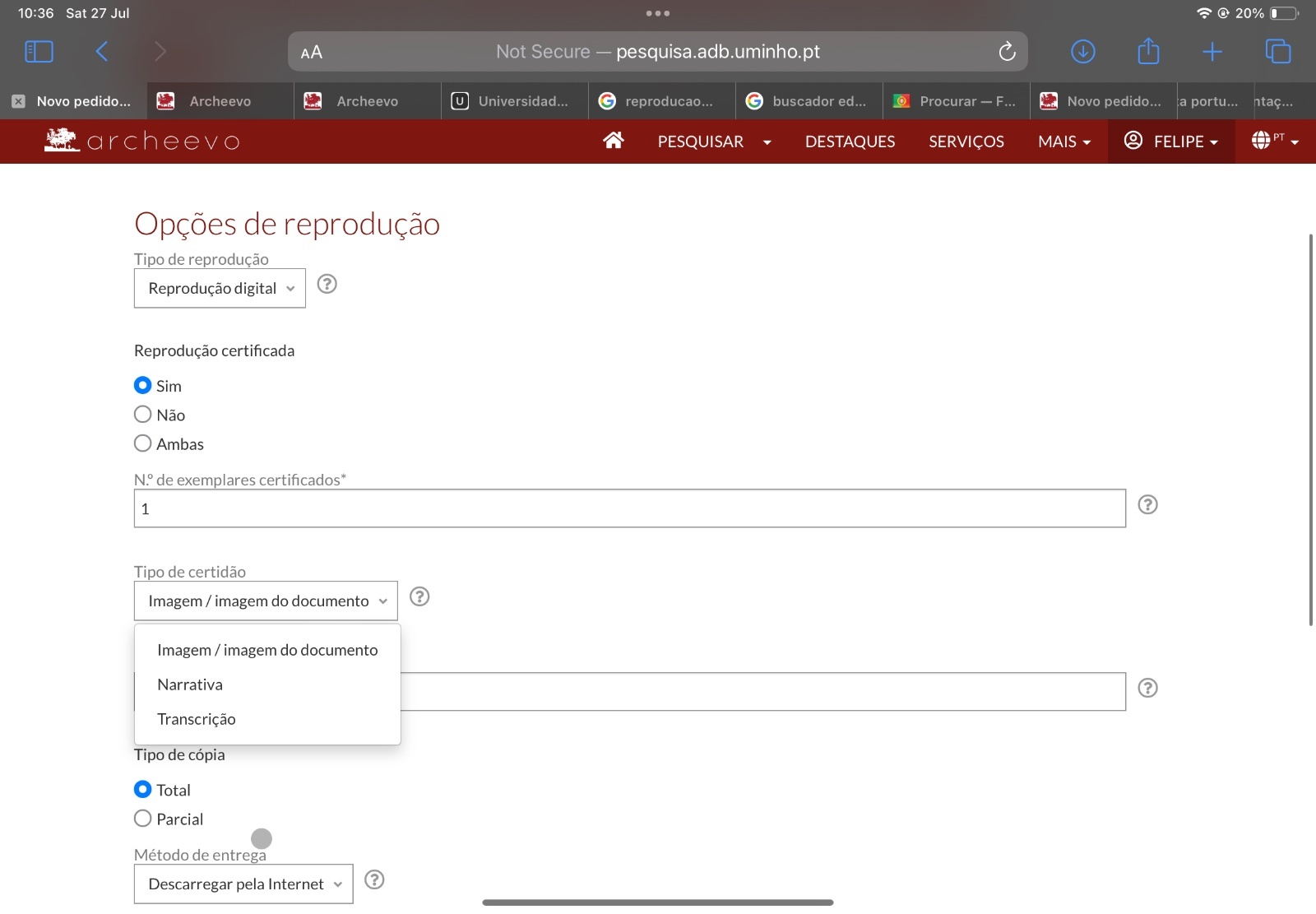The image size is (1316, 914).
Task: Switch to the buscador ed... tab
Action: point(809,101)
